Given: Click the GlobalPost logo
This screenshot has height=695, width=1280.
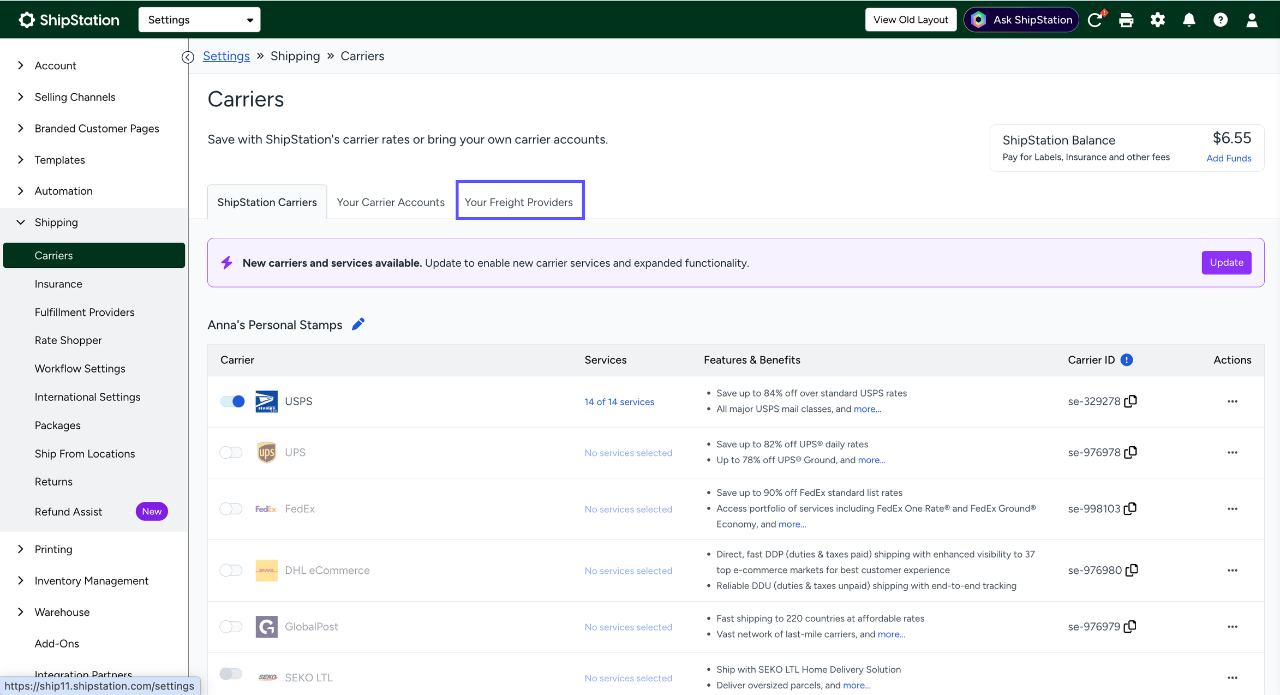Looking at the screenshot, I should [x=266, y=627].
